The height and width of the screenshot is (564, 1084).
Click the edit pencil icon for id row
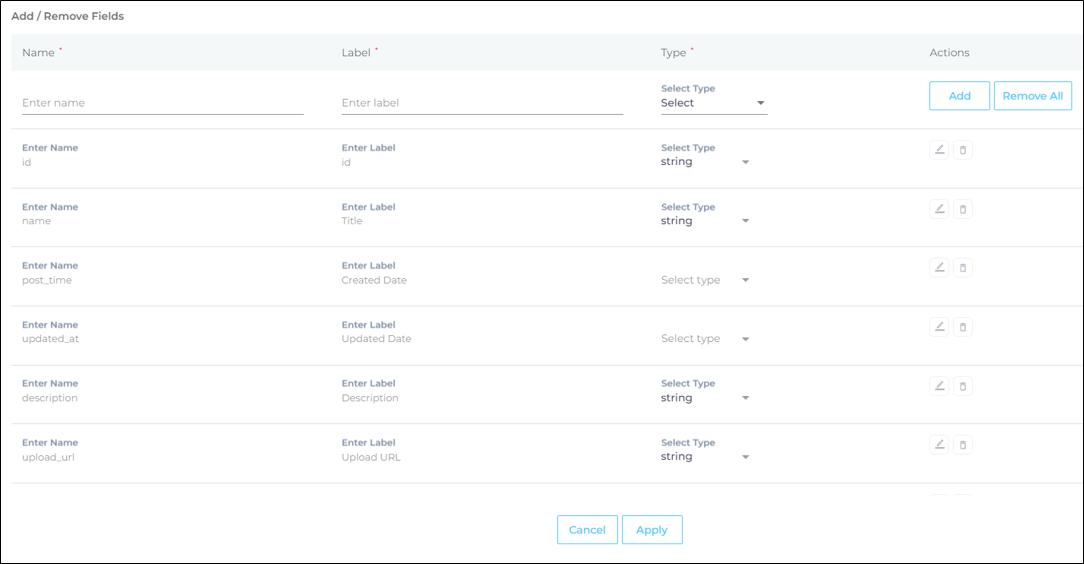(939, 150)
